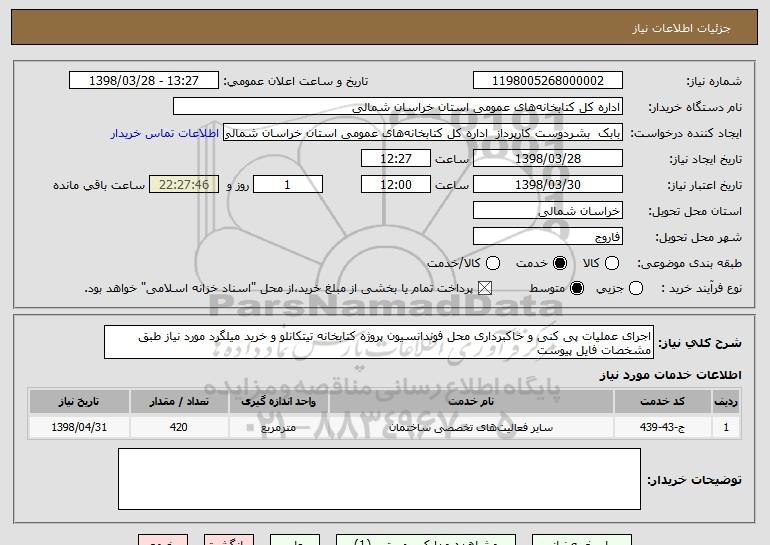Click the validity date field 1398/03/30
The height and width of the screenshot is (545, 770).
(548, 185)
